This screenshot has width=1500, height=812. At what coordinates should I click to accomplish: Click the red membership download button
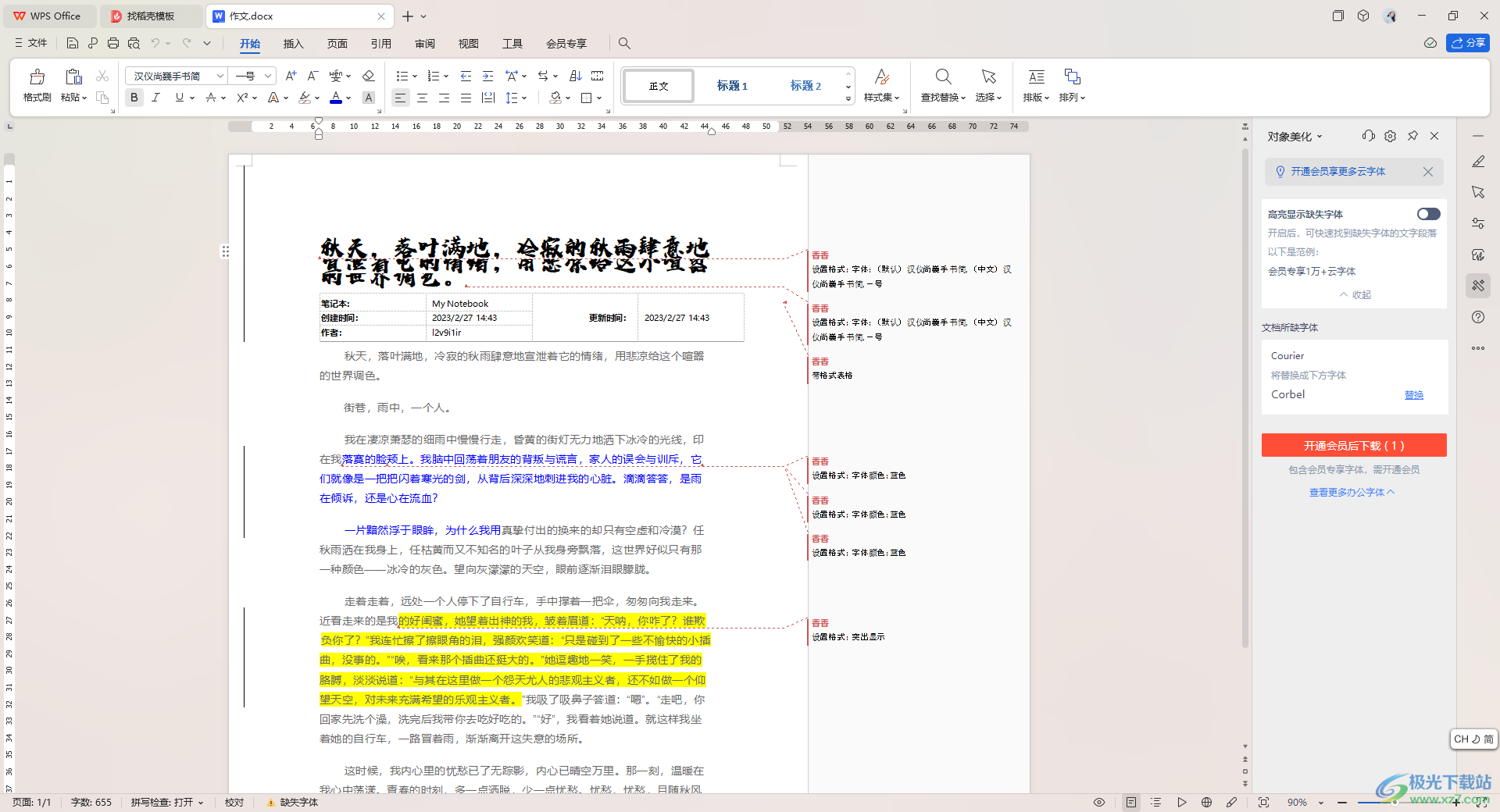tap(1354, 445)
